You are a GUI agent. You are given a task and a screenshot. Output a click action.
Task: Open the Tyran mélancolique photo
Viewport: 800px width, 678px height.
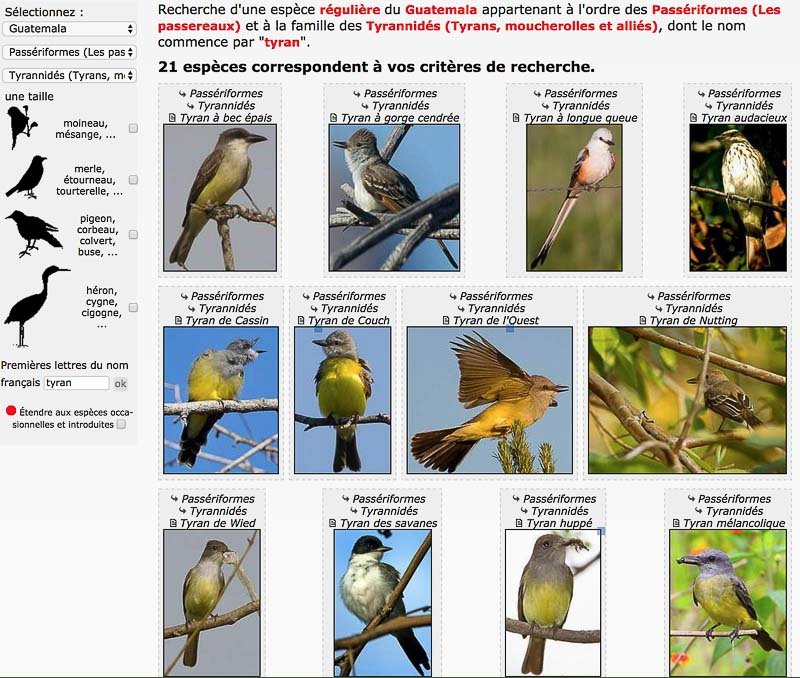(728, 603)
